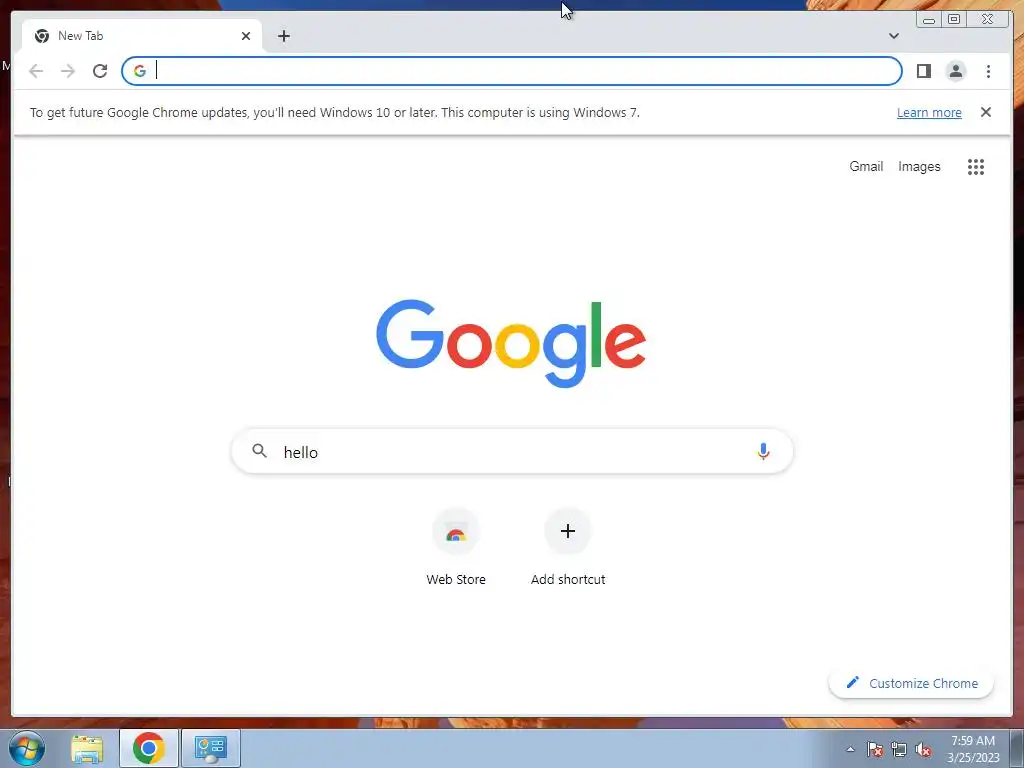Open the Chrome three-dot menu
This screenshot has width=1024, height=768.
pyautogui.click(x=988, y=71)
